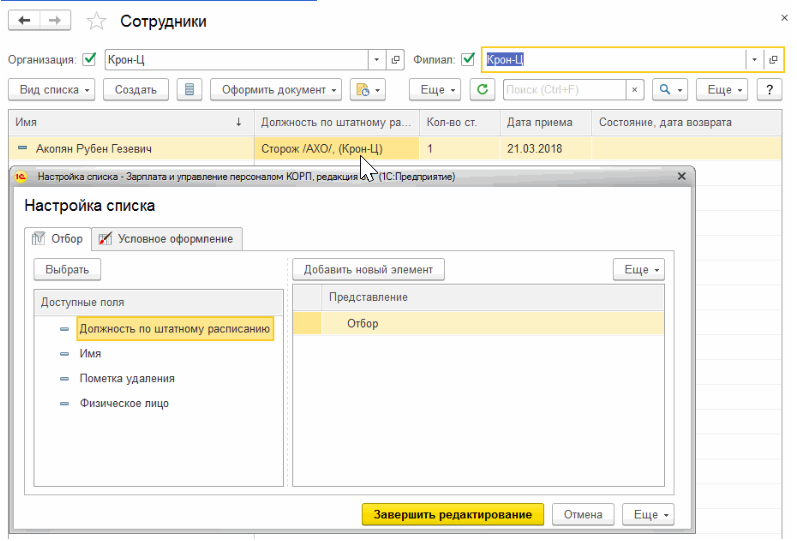Switch to the Условное оформление tab

167,239
